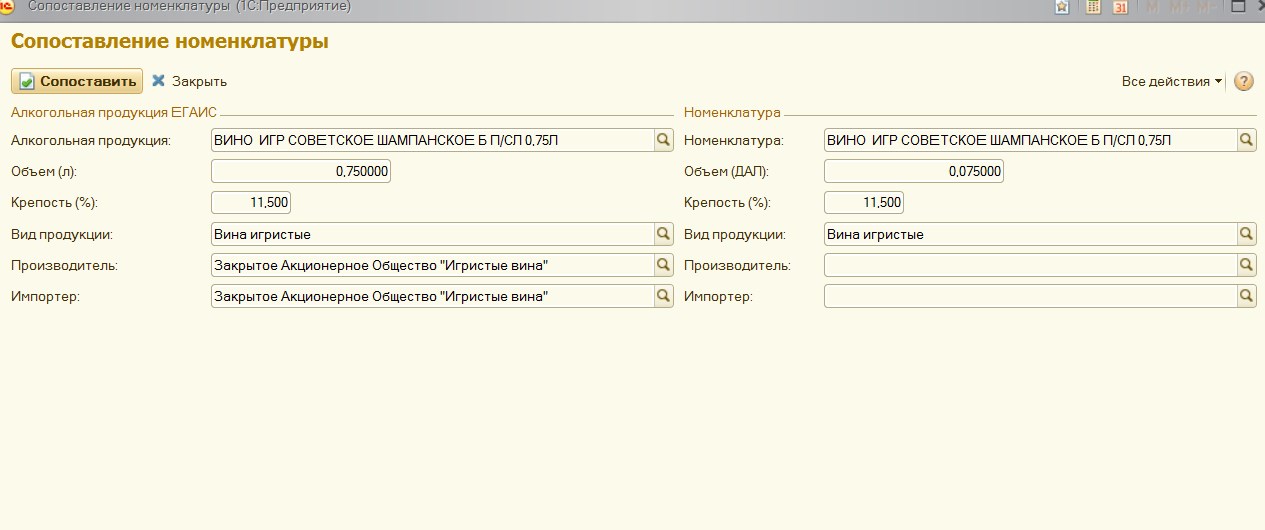Image resolution: width=1265 pixels, height=530 pixels.
Task: Add the form to favorites with the star icon
Action: click(x=1062, y=7)
